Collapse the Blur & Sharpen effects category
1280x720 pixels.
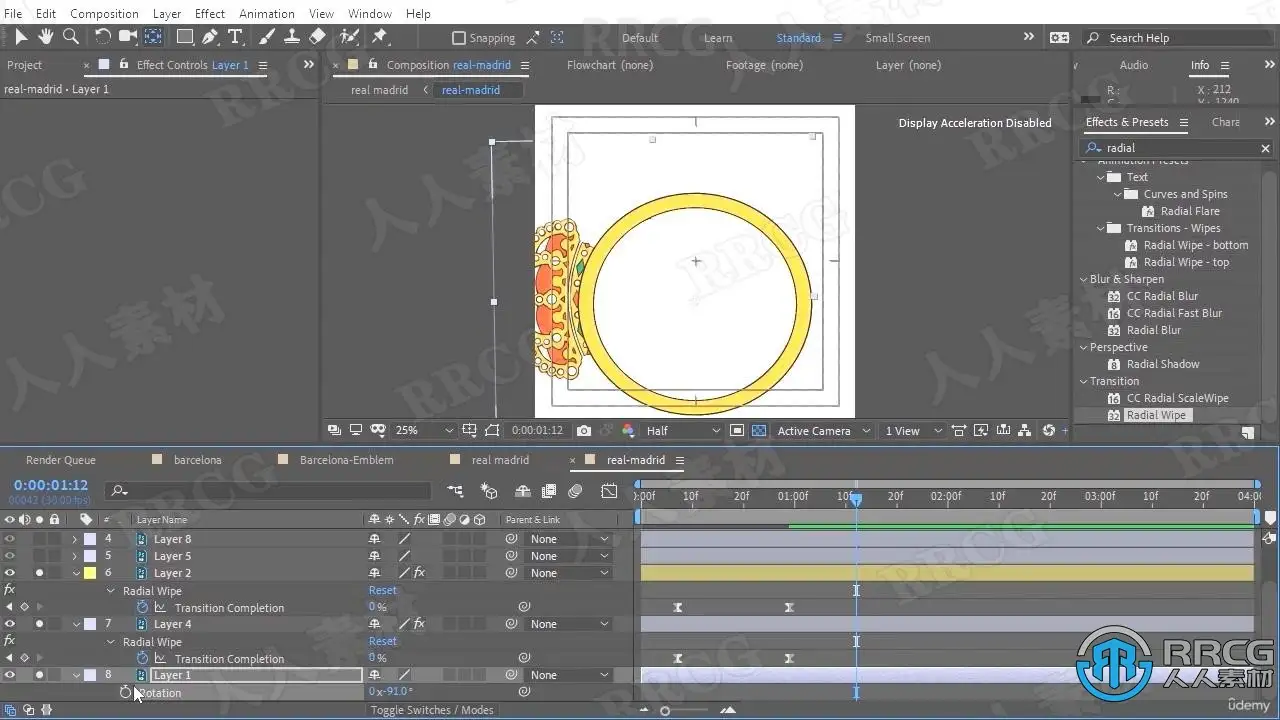click(1083, 279)
